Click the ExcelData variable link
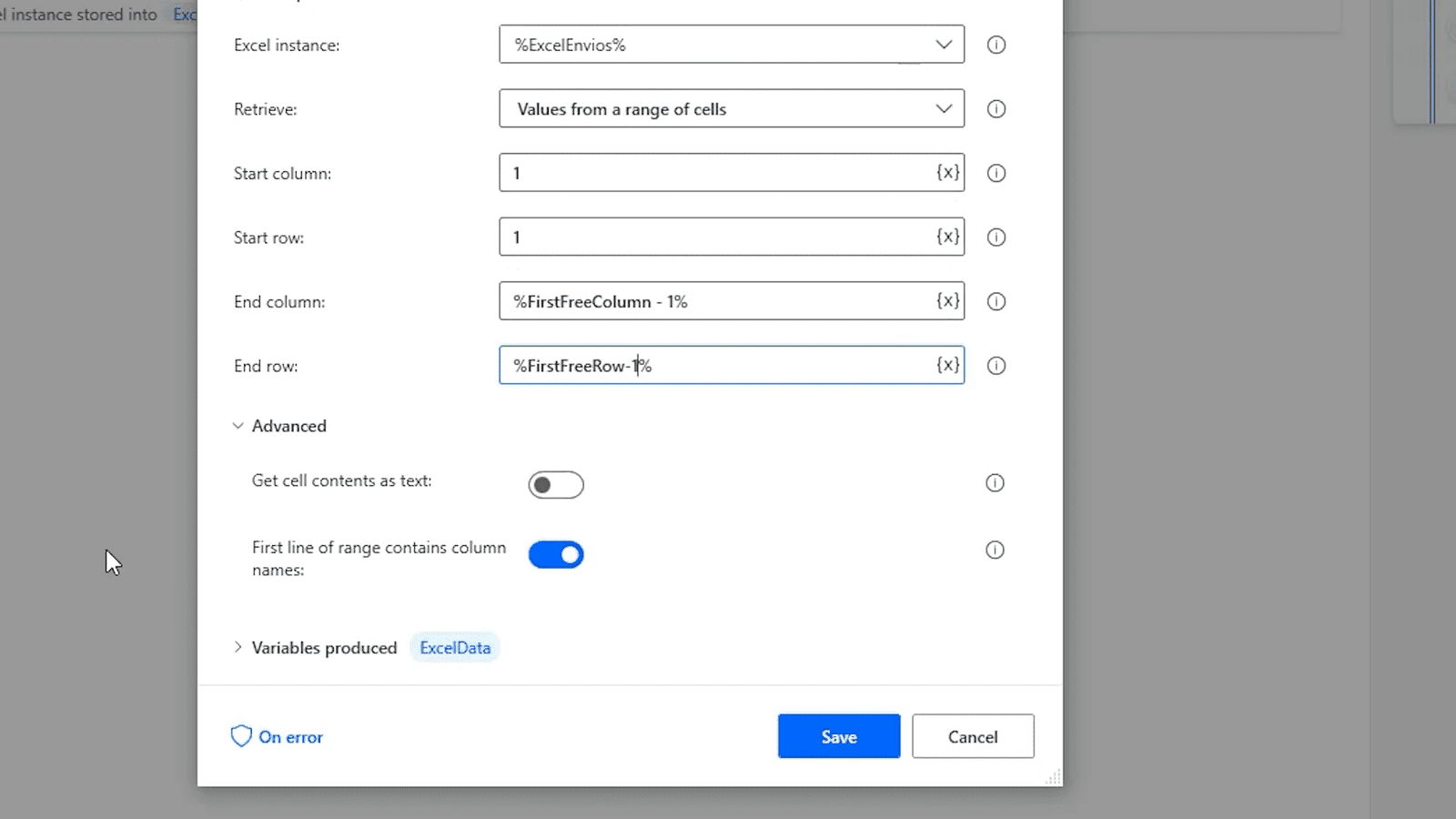This screenshot has height=819, width=1456. click(x=454, y=647)
